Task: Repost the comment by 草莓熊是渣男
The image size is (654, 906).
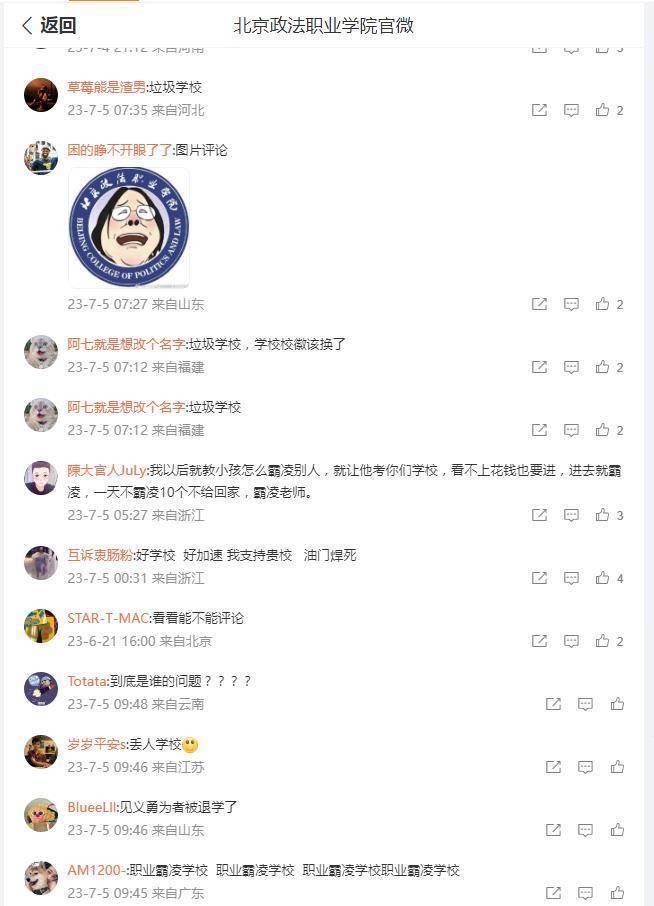Action: click(x=539, y=110)
